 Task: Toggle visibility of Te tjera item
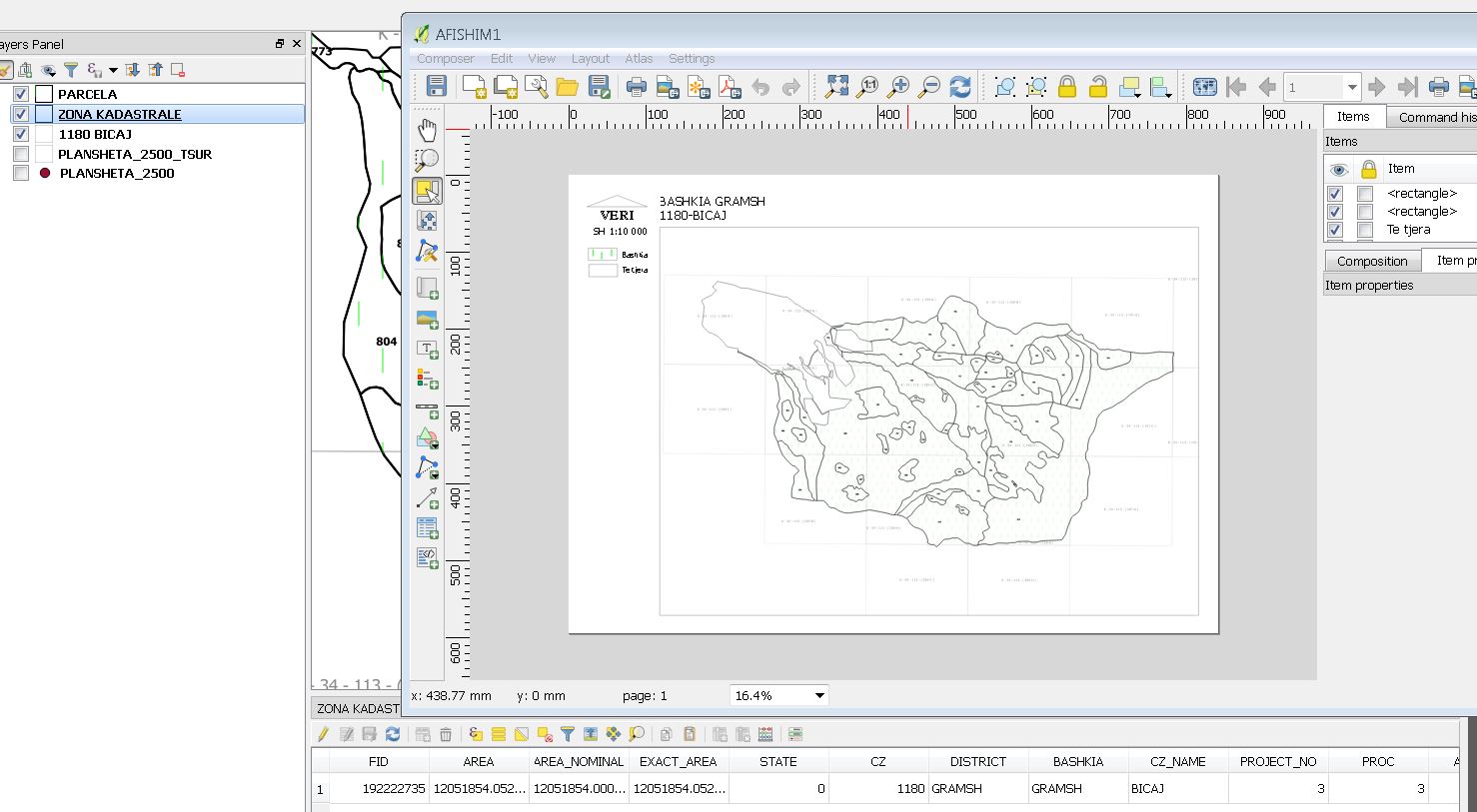coord(1334,230)
